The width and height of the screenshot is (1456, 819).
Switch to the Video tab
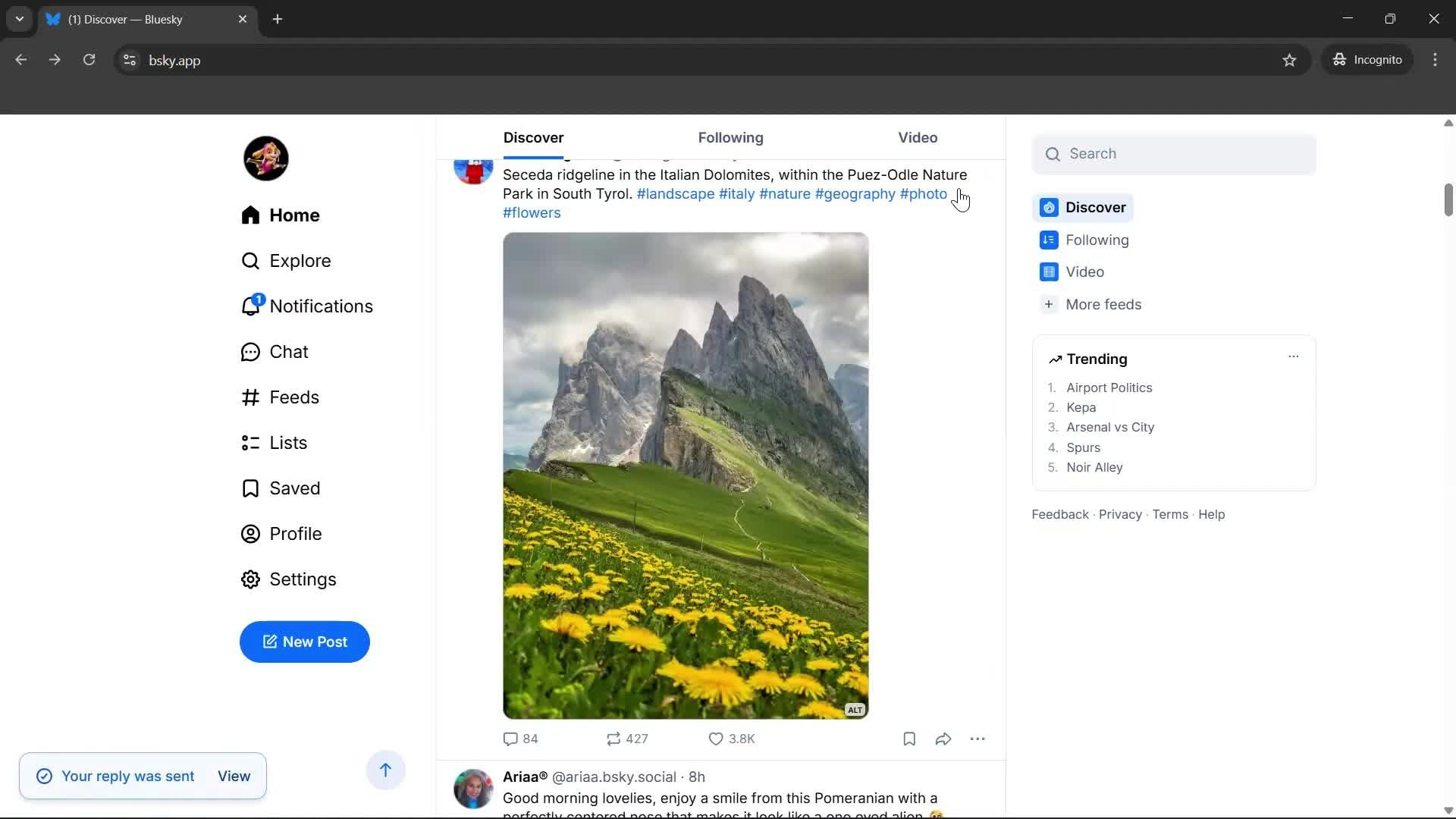click(917, 137)
